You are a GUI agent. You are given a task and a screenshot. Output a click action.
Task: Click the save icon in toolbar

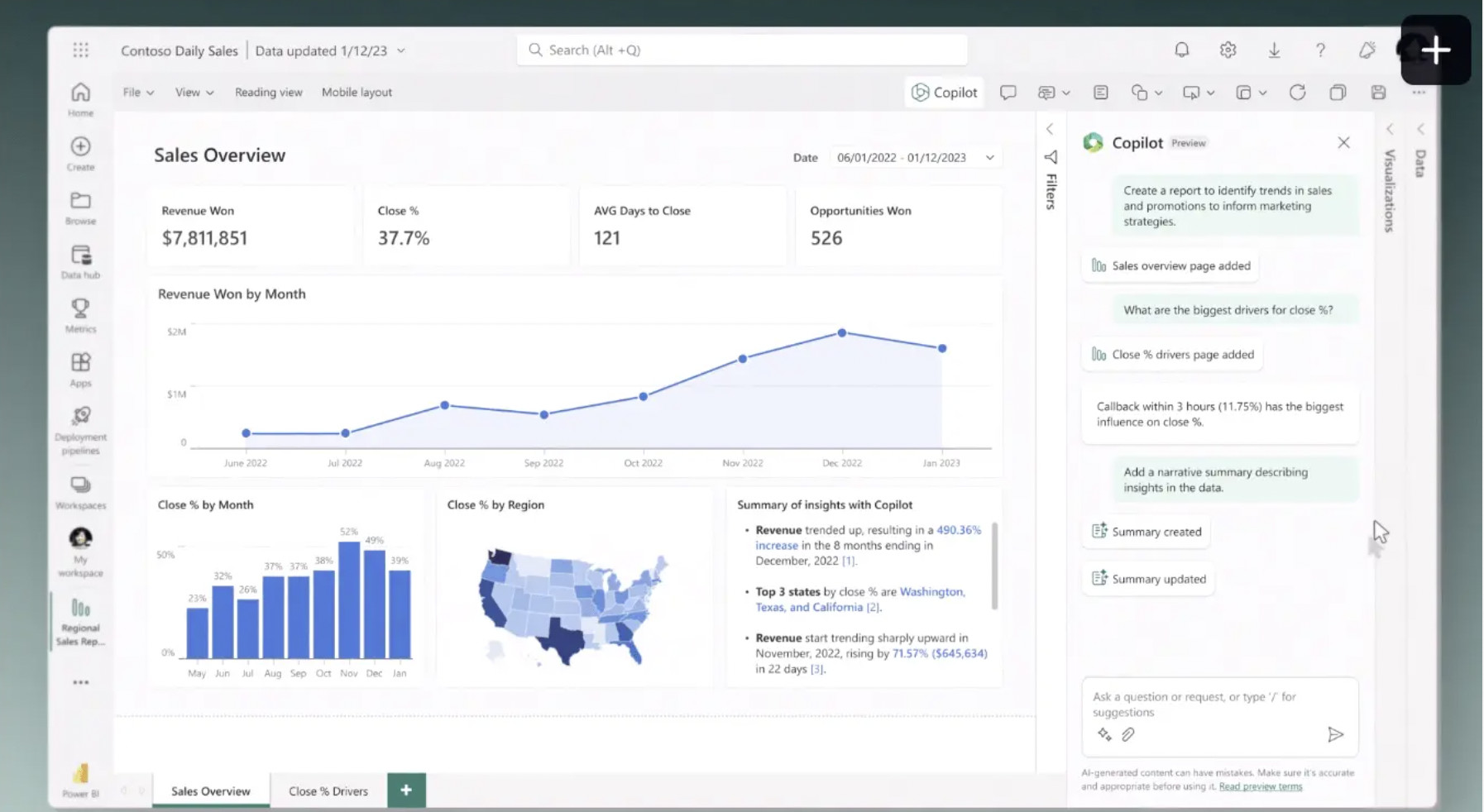coord(1378,93)
